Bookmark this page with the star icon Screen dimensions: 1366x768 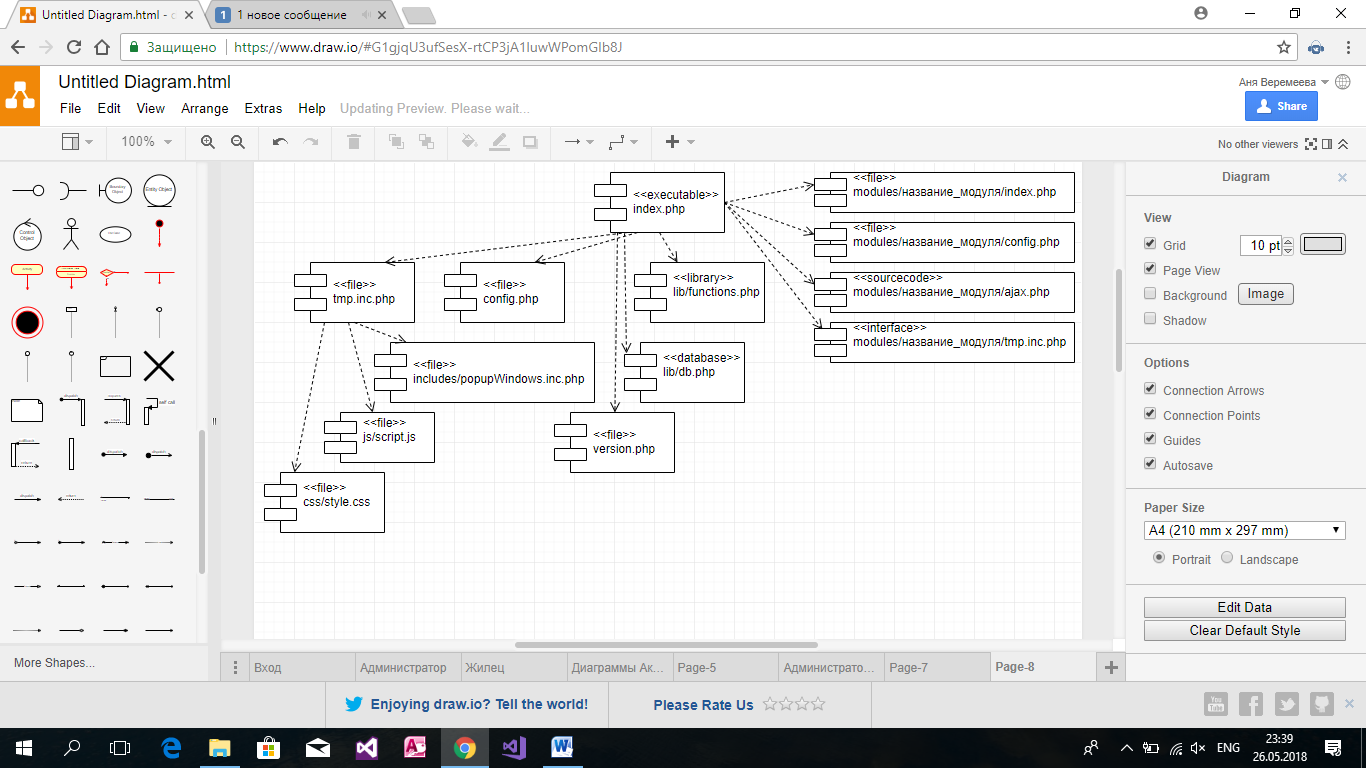tap(1284, 47)
